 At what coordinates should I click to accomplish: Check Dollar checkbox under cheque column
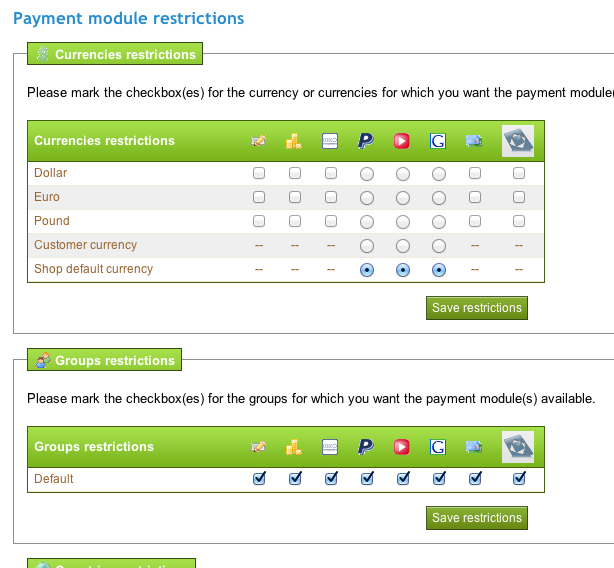[259, 173]
